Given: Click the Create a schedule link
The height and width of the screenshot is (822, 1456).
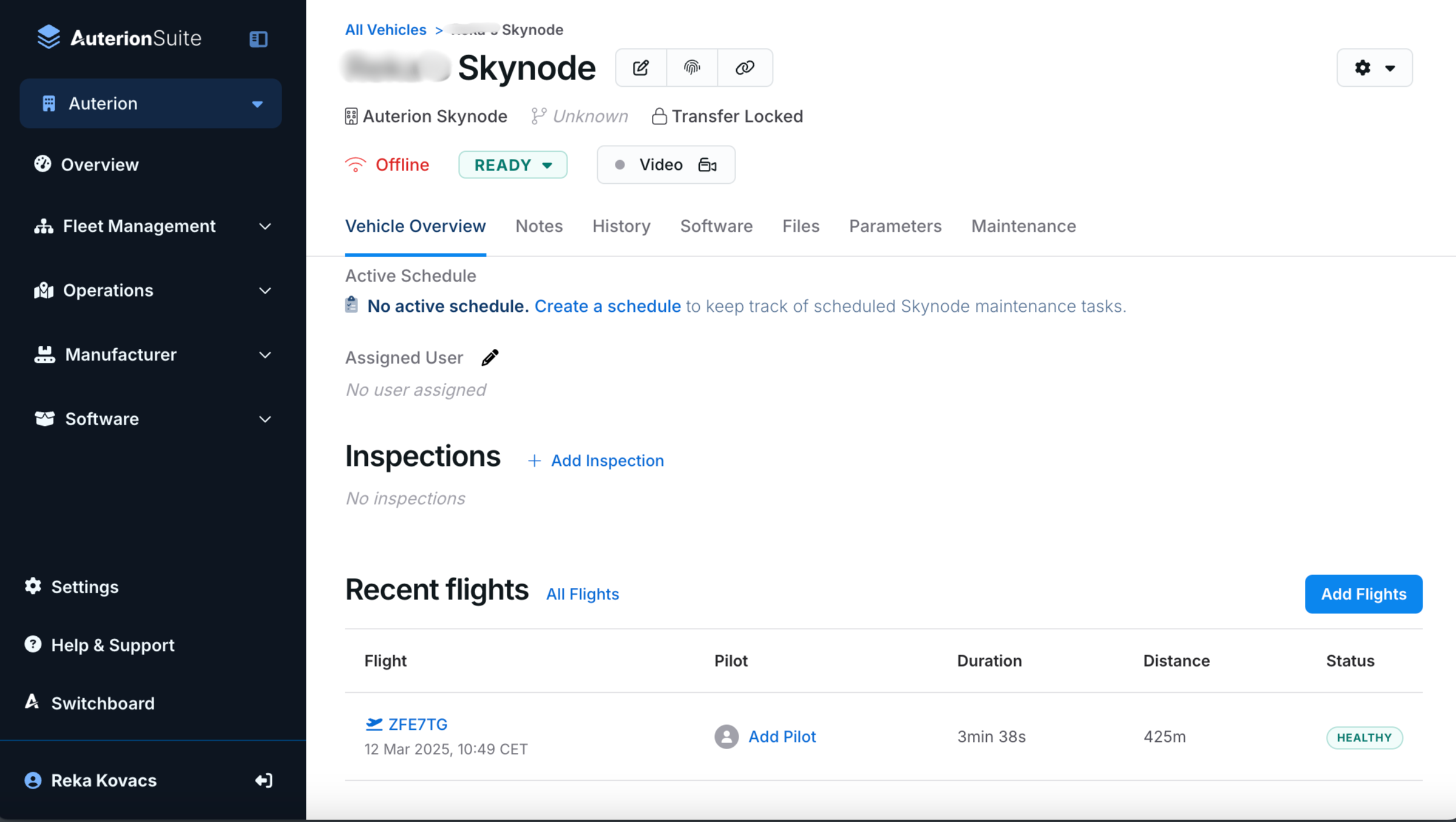Looking at the screenshot, I should [x=607, y=306].
